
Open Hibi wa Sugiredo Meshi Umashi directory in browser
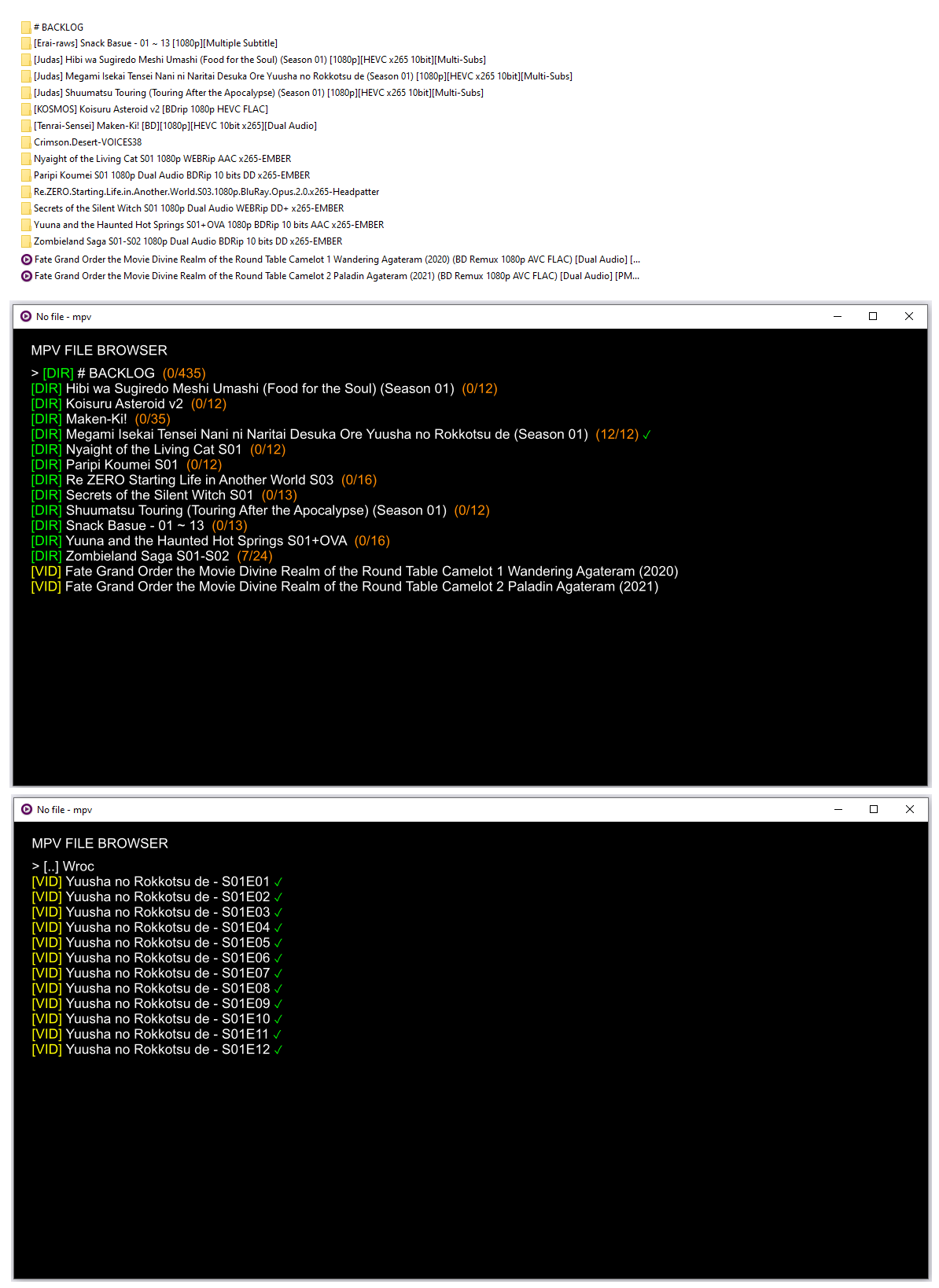coord(264,388)
